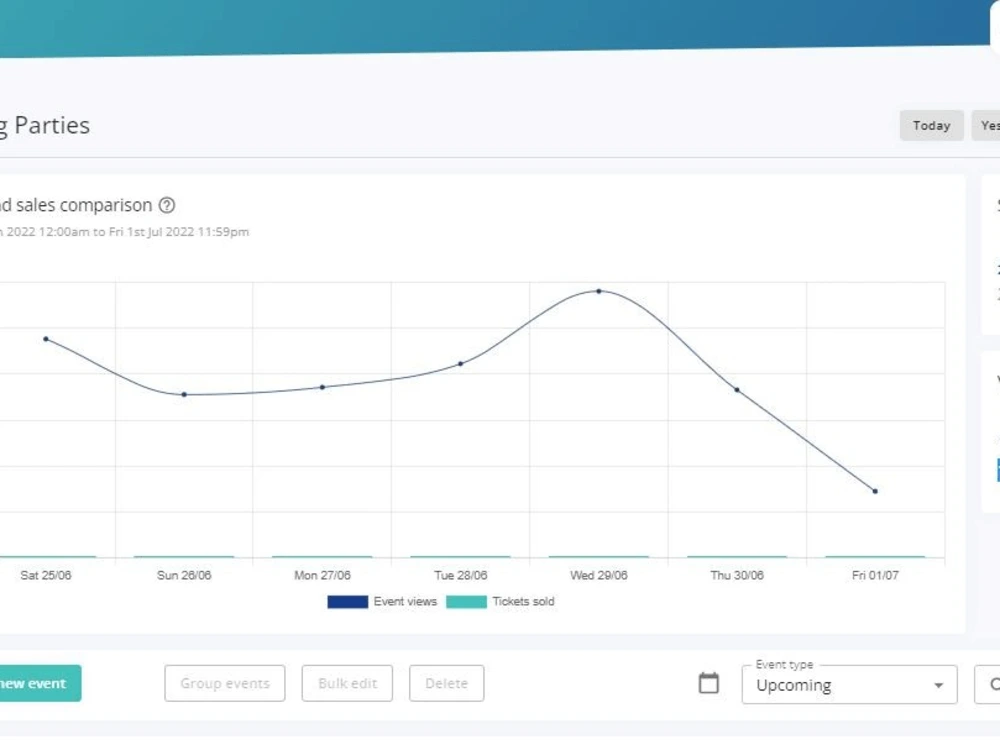Click the help icon beside sales comparison
1000x750 pixels.
pos(166,205)
